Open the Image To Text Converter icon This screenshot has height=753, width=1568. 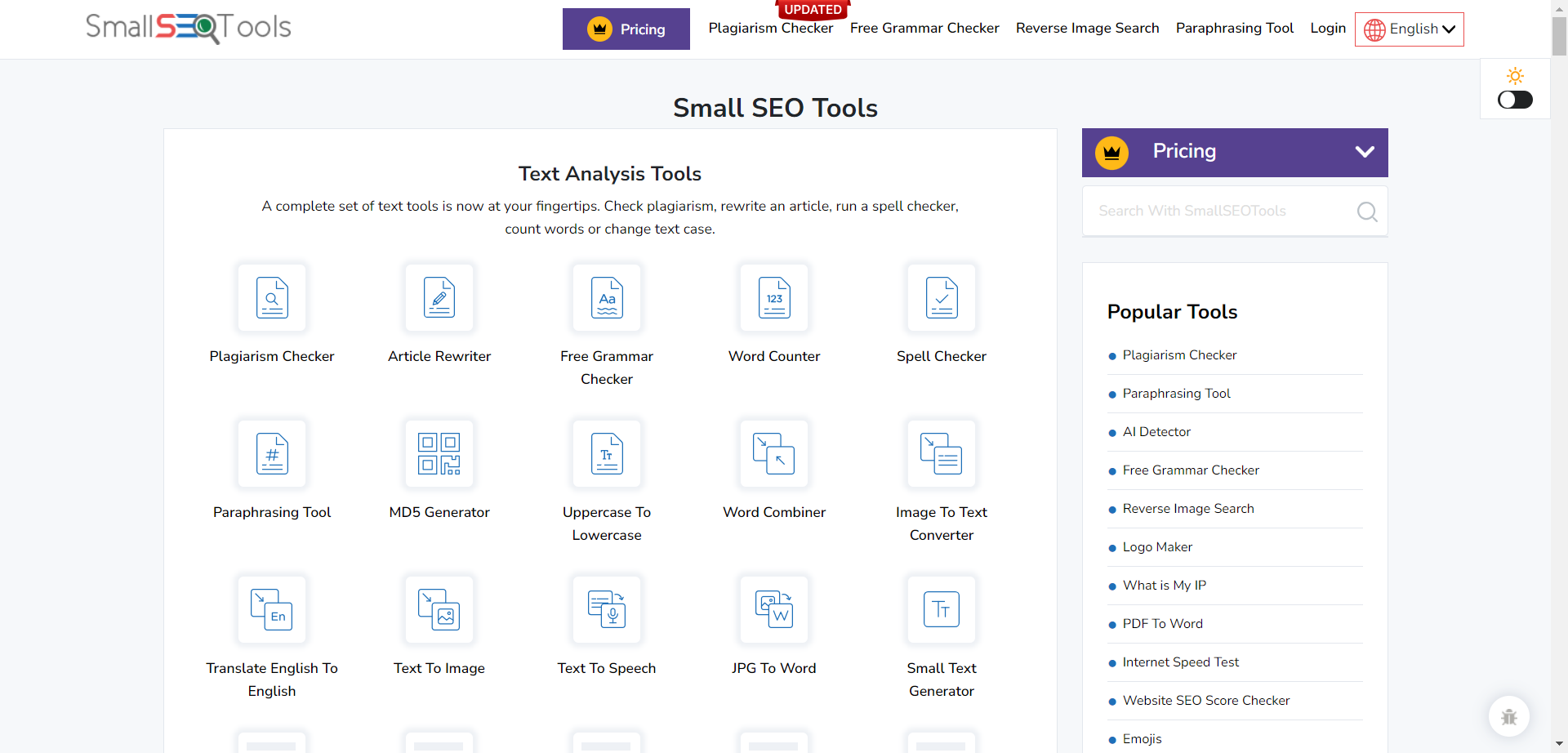pyautogui.click(x=941, y=453)
